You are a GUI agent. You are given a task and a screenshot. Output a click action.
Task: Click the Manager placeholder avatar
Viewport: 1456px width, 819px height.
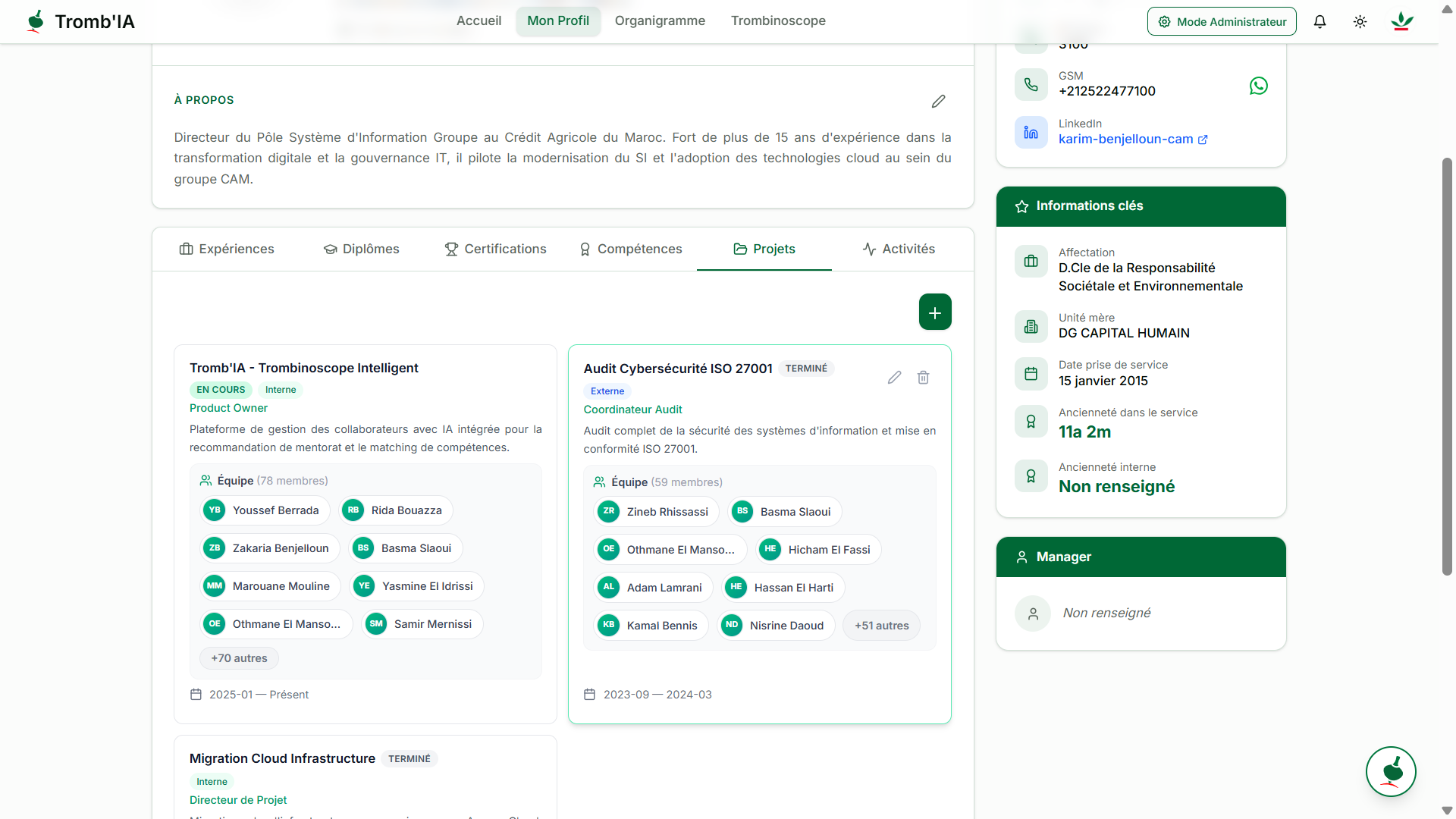pos(1033,613)
